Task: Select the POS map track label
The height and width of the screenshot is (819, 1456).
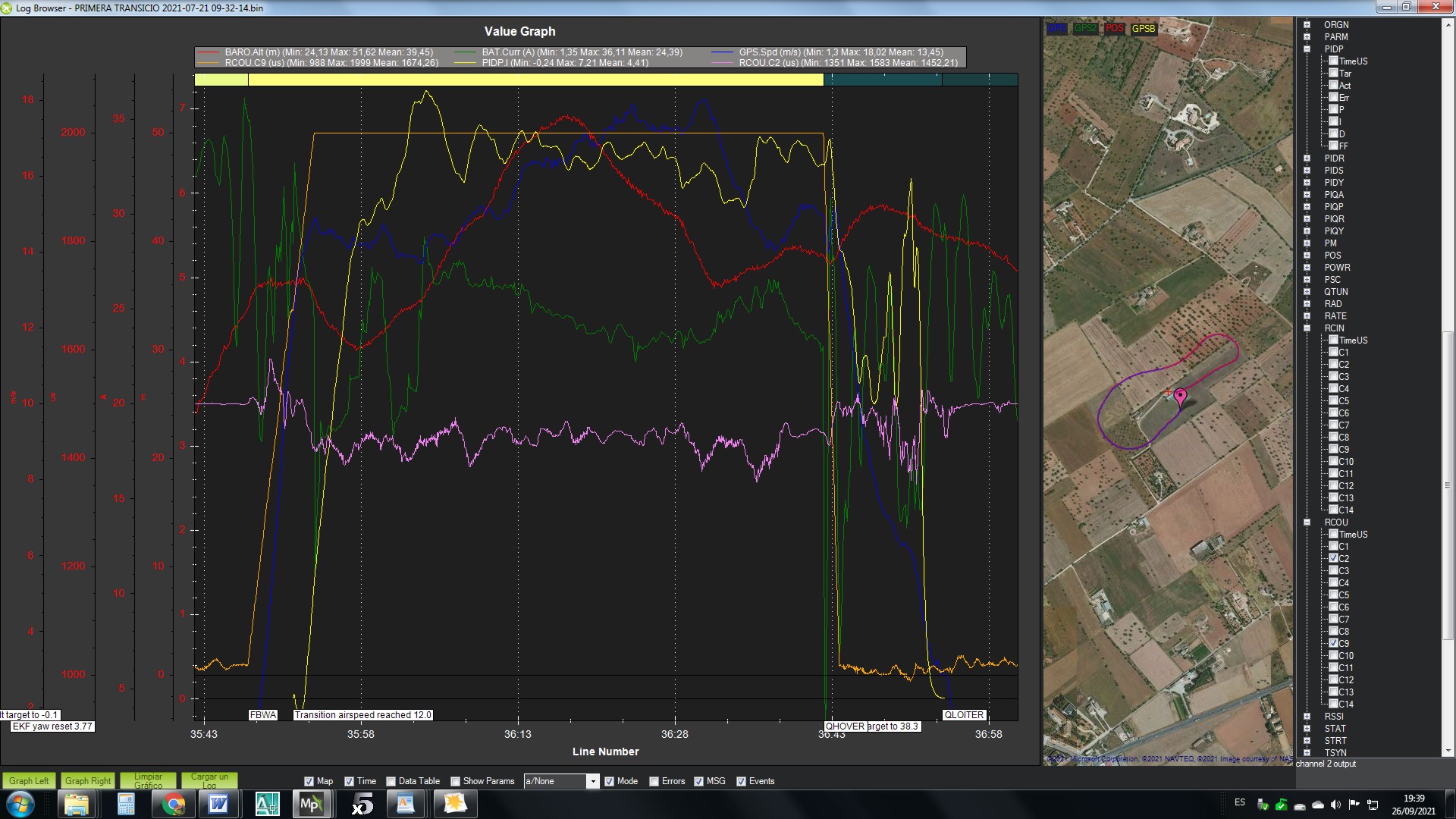Action: click(1114, 29)
